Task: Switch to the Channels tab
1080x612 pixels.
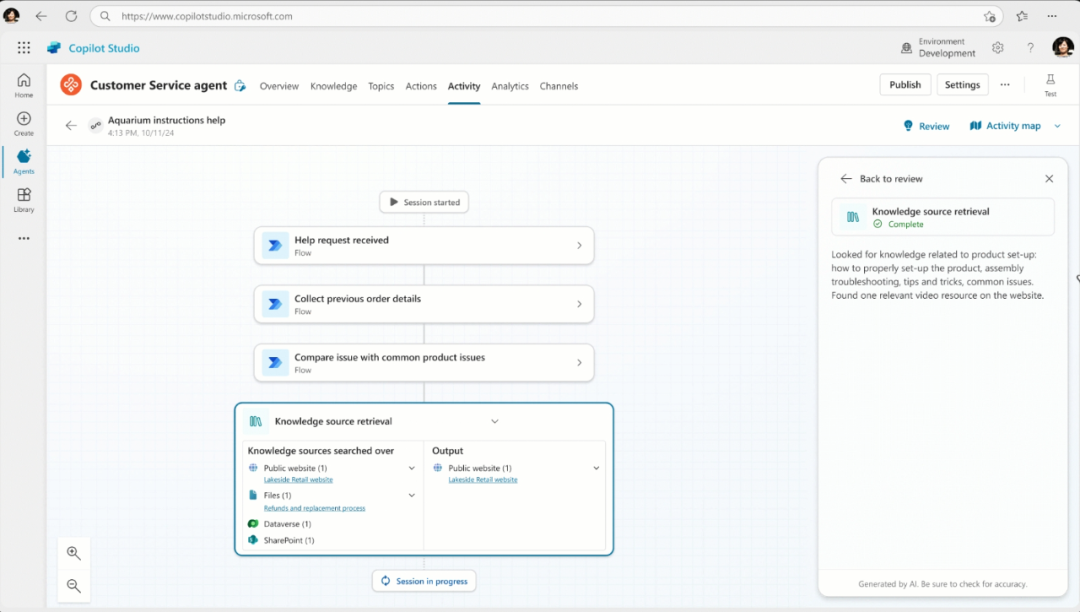Action: point(559,86)
